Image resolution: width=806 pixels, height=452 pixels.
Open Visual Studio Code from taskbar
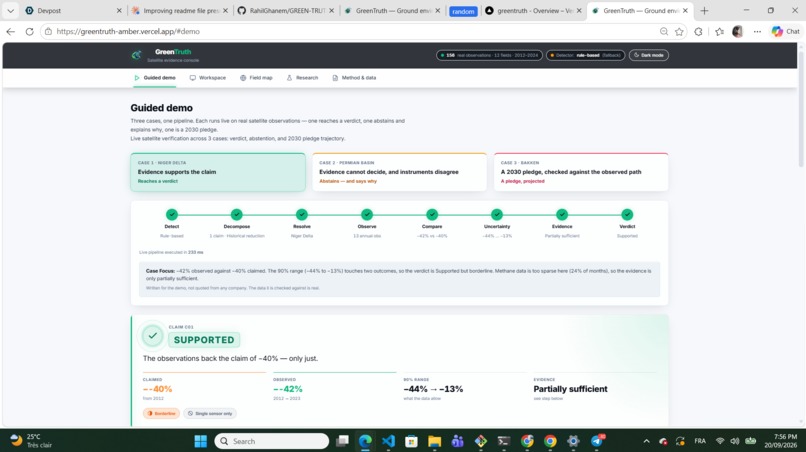coord(388,441)
